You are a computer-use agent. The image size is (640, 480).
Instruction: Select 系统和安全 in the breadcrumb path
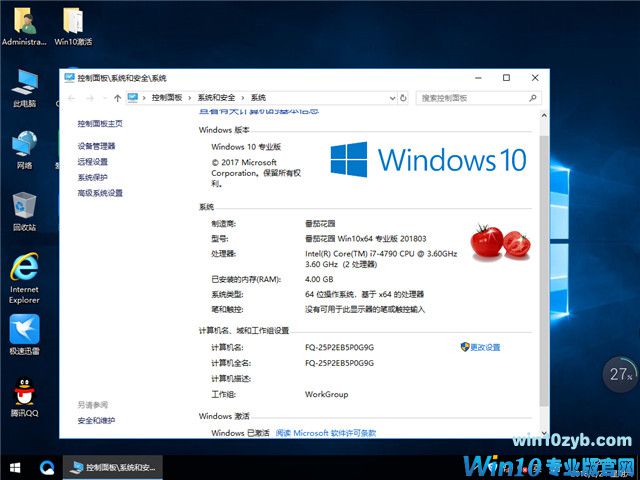point(216,98)
